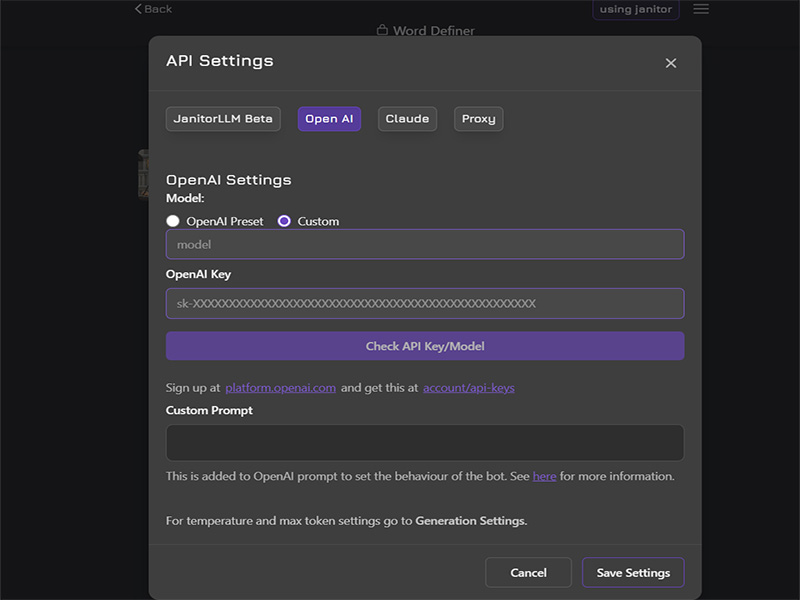
Task: Check the API Key/Model
Action: point(425,346)
